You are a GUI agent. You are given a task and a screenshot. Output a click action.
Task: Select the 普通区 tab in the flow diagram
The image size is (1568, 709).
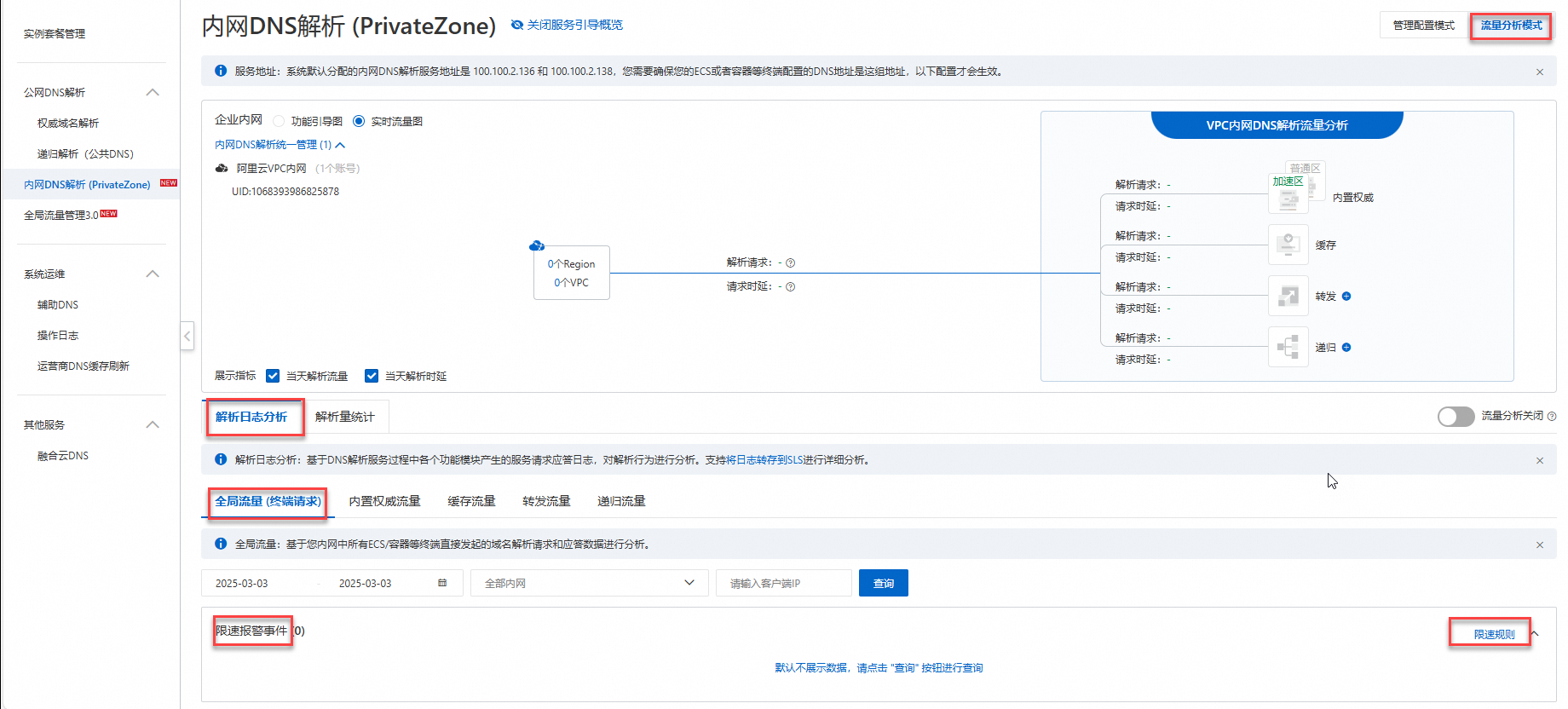point(1305,168)
